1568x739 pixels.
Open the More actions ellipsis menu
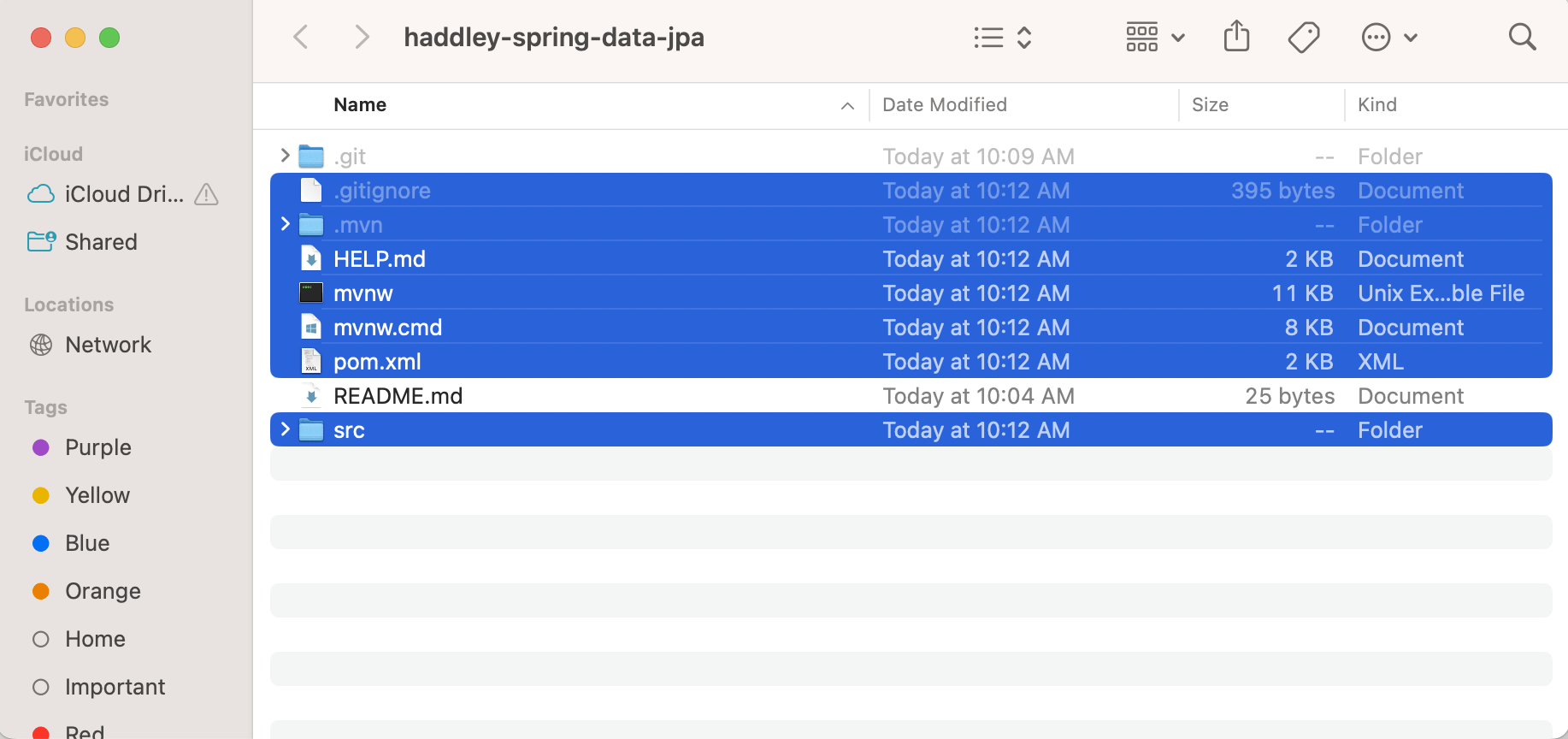(x=1388, y=37)
